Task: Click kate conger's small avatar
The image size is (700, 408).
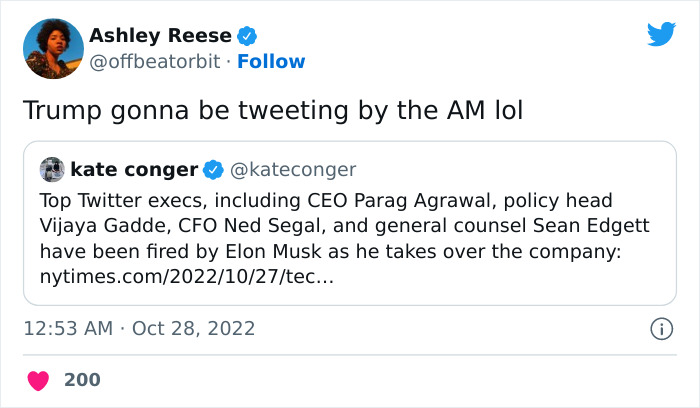Action: [52, 169]
